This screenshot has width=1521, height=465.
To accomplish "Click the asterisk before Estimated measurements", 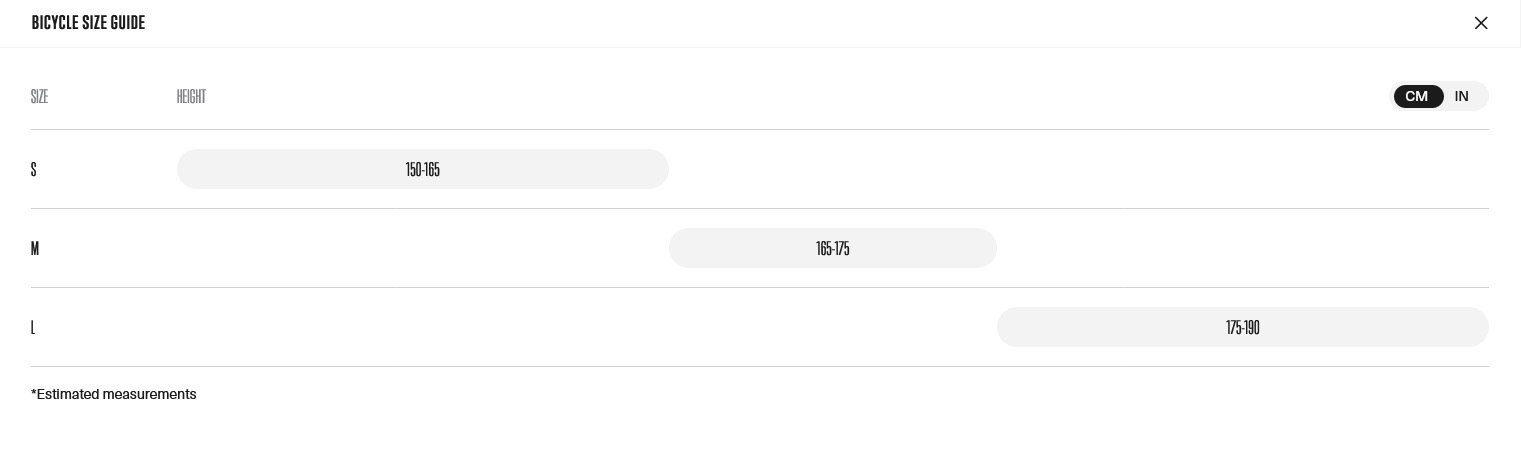I will [x=33, y=392].
